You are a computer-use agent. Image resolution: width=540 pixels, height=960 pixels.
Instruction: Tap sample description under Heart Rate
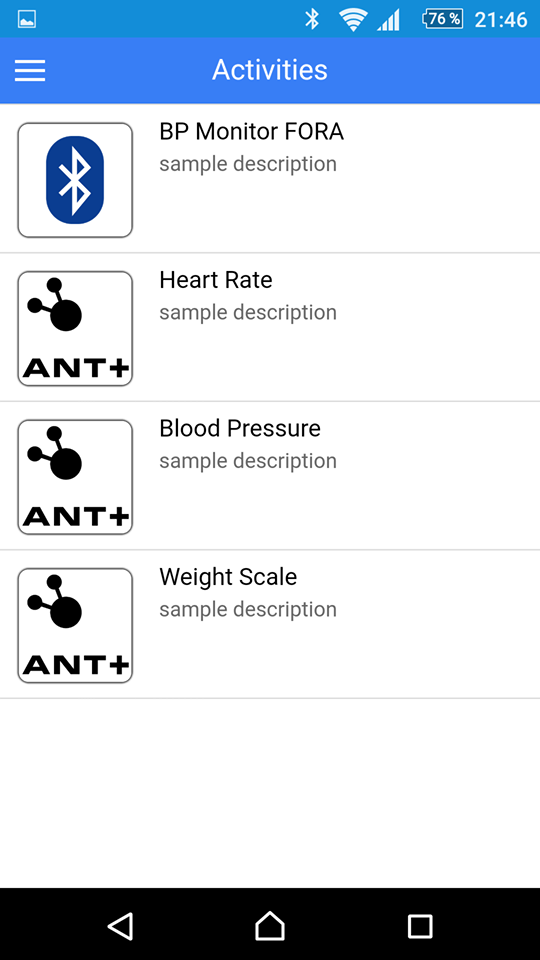point(248,312)
